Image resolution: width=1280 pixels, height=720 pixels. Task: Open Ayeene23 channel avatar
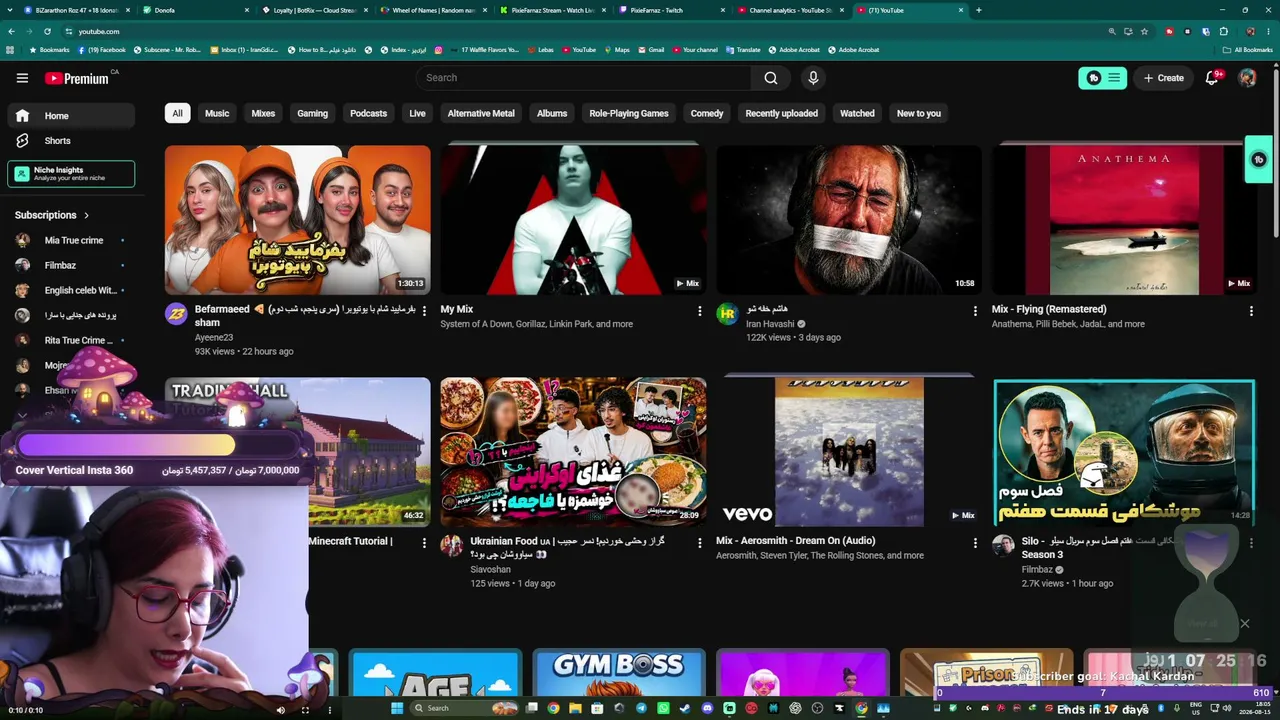pyautogui.click(x=176, y=314)
